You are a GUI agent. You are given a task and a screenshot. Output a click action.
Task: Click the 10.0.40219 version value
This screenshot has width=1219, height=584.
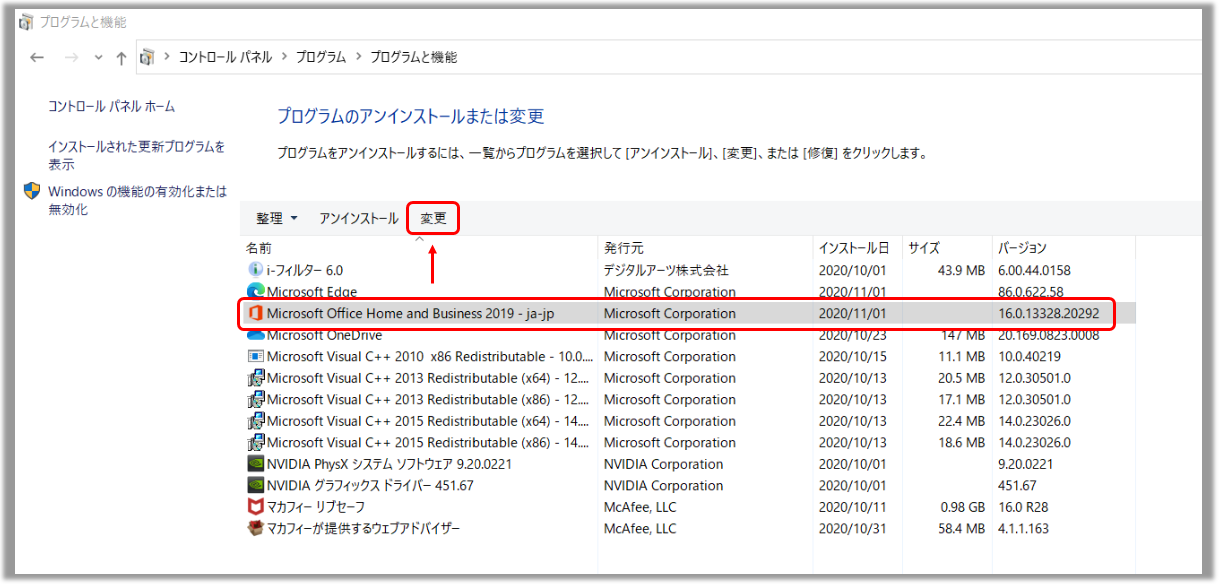click(x=1029, y=357)
